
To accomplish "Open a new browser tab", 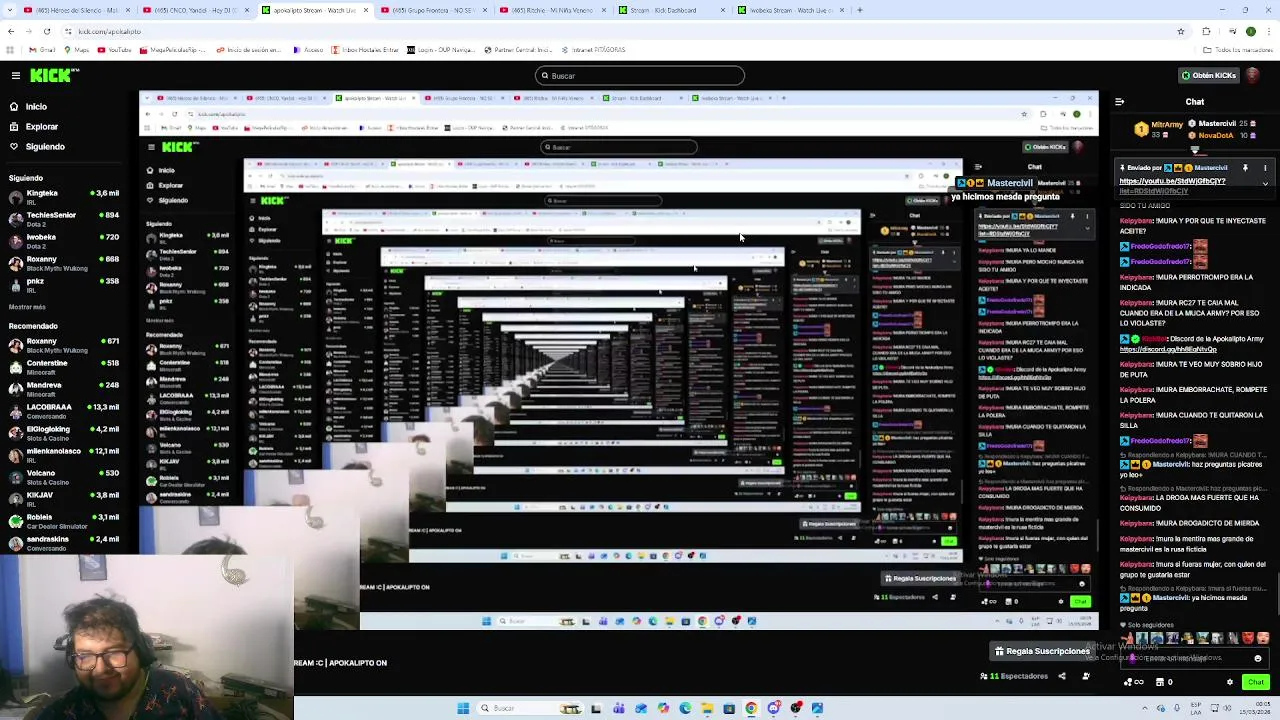I will [860, 10].
